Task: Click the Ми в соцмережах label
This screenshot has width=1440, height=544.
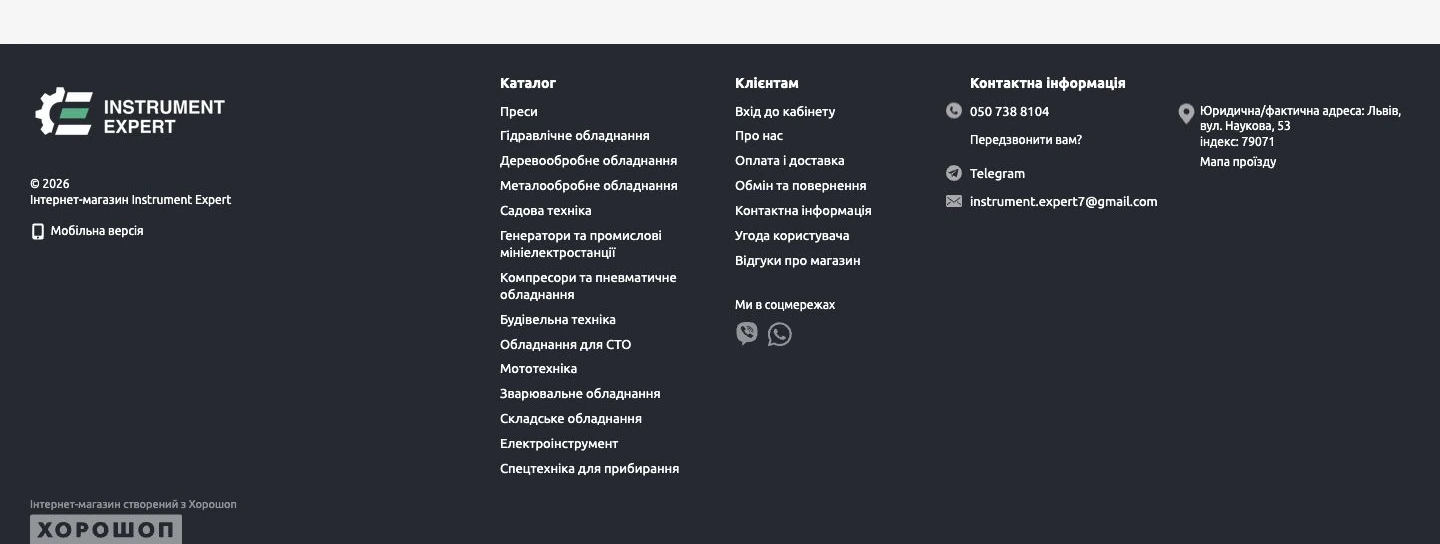Action: pos(785,305)
